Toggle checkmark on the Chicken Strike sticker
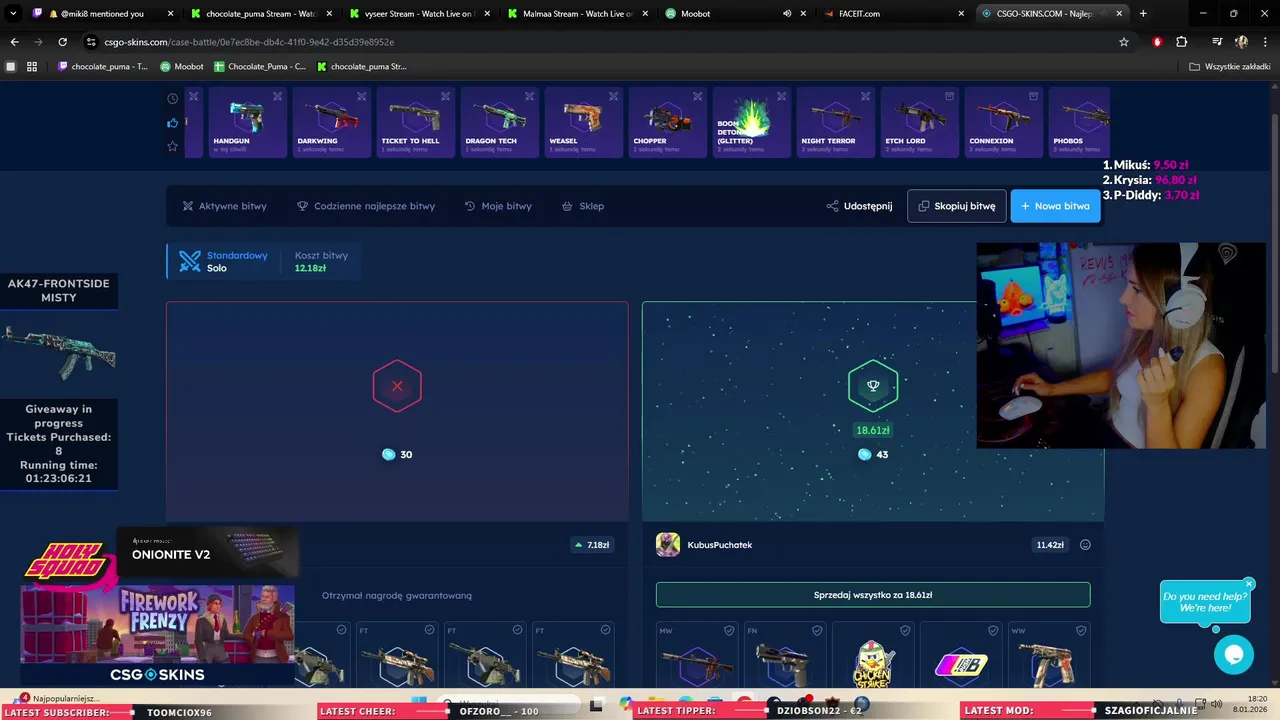The image size is (1280, 720). 905,631
